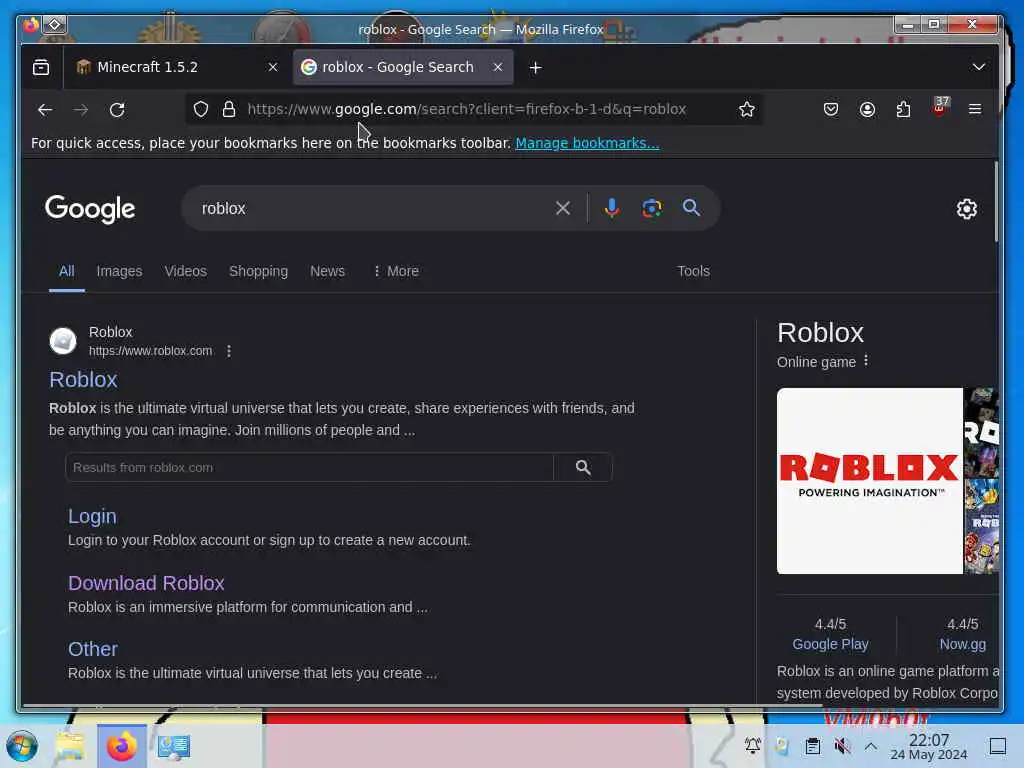The width and height of the screenshot is (1024, 768).
Task: Submit search with magnifier icon
Action: coord(691,208)
